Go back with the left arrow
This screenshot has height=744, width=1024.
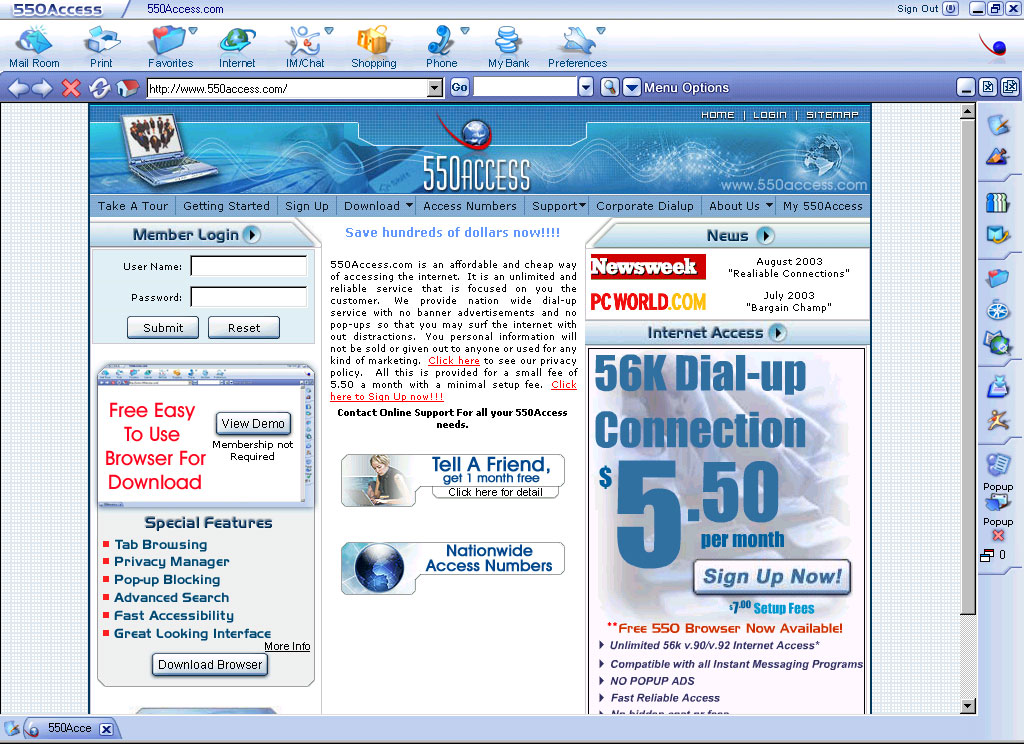(18, 88)
